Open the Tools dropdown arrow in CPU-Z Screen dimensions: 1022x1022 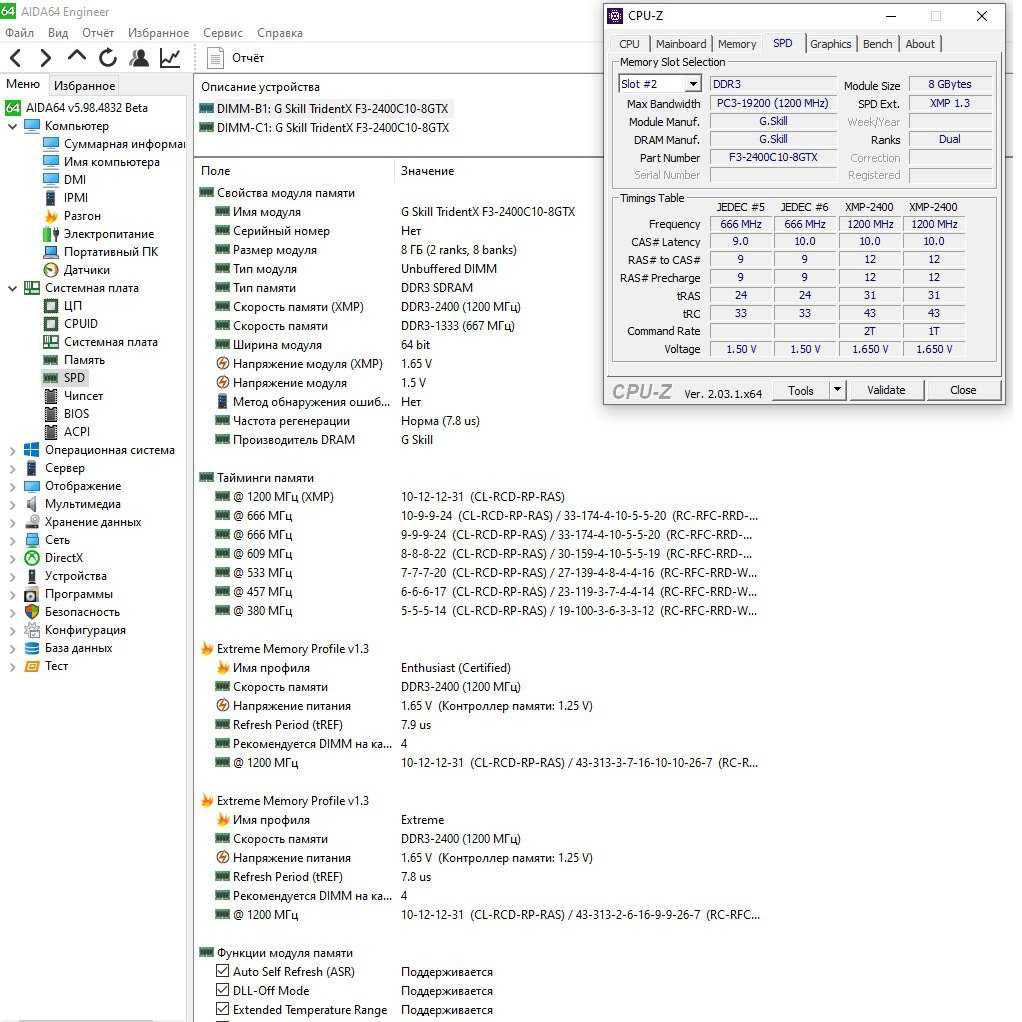coord(837,390)
